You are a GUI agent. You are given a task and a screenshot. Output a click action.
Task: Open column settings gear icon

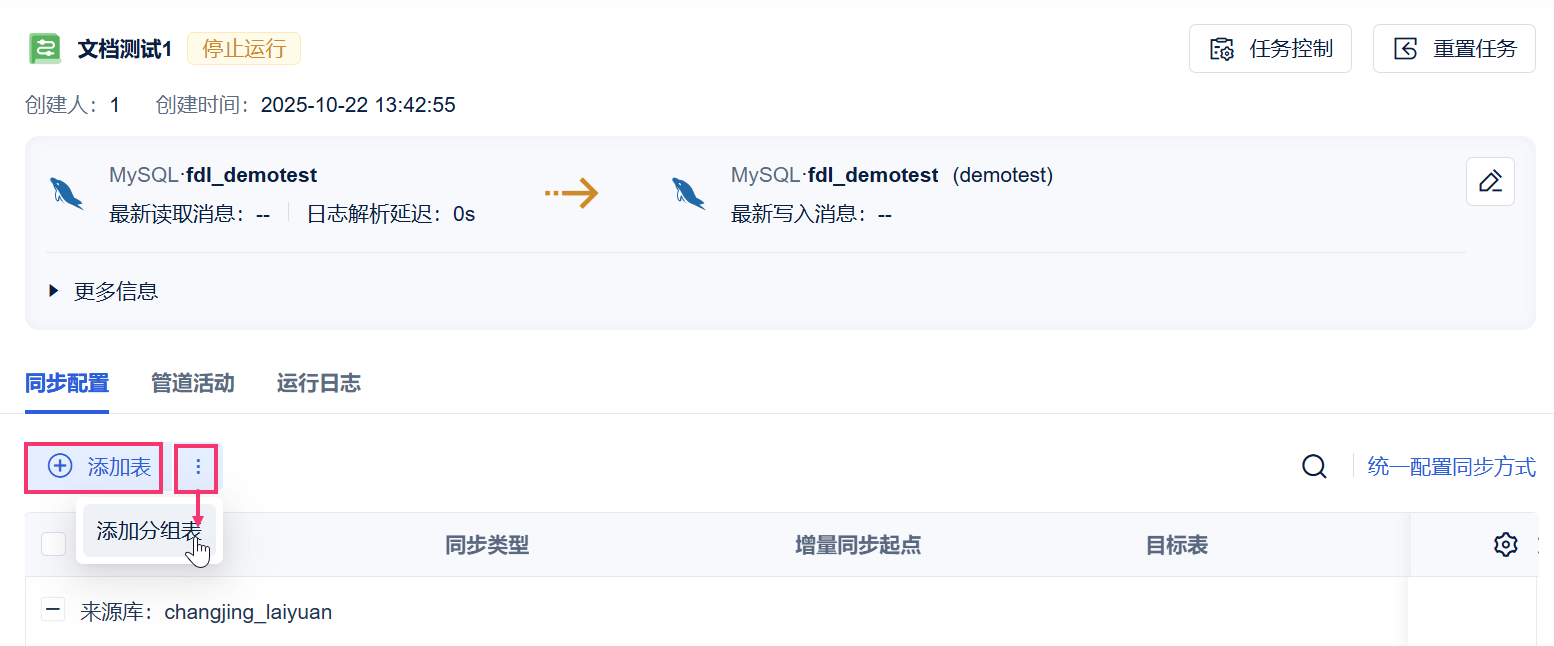[1505, 545]
